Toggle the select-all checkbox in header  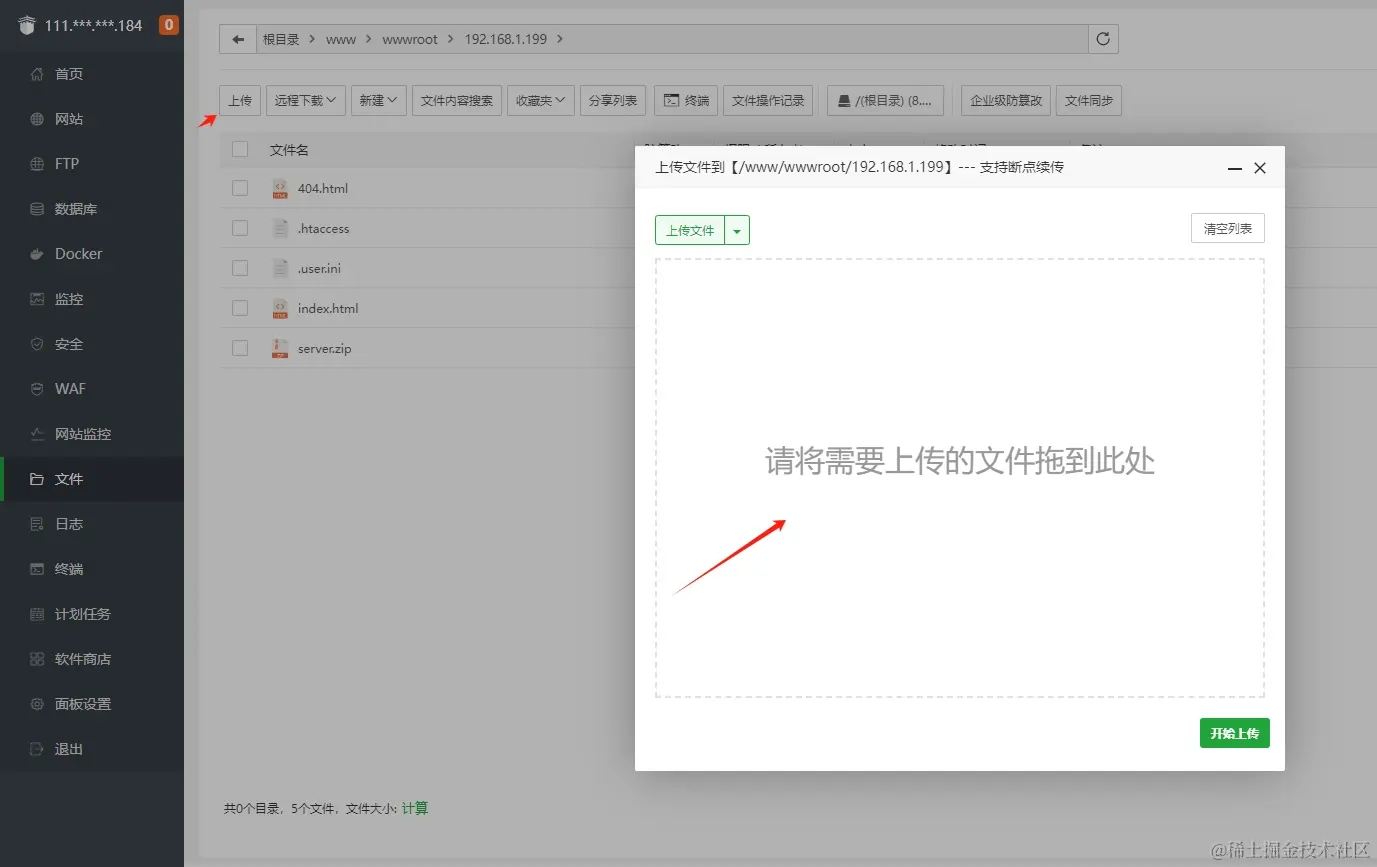pos(240,149)
